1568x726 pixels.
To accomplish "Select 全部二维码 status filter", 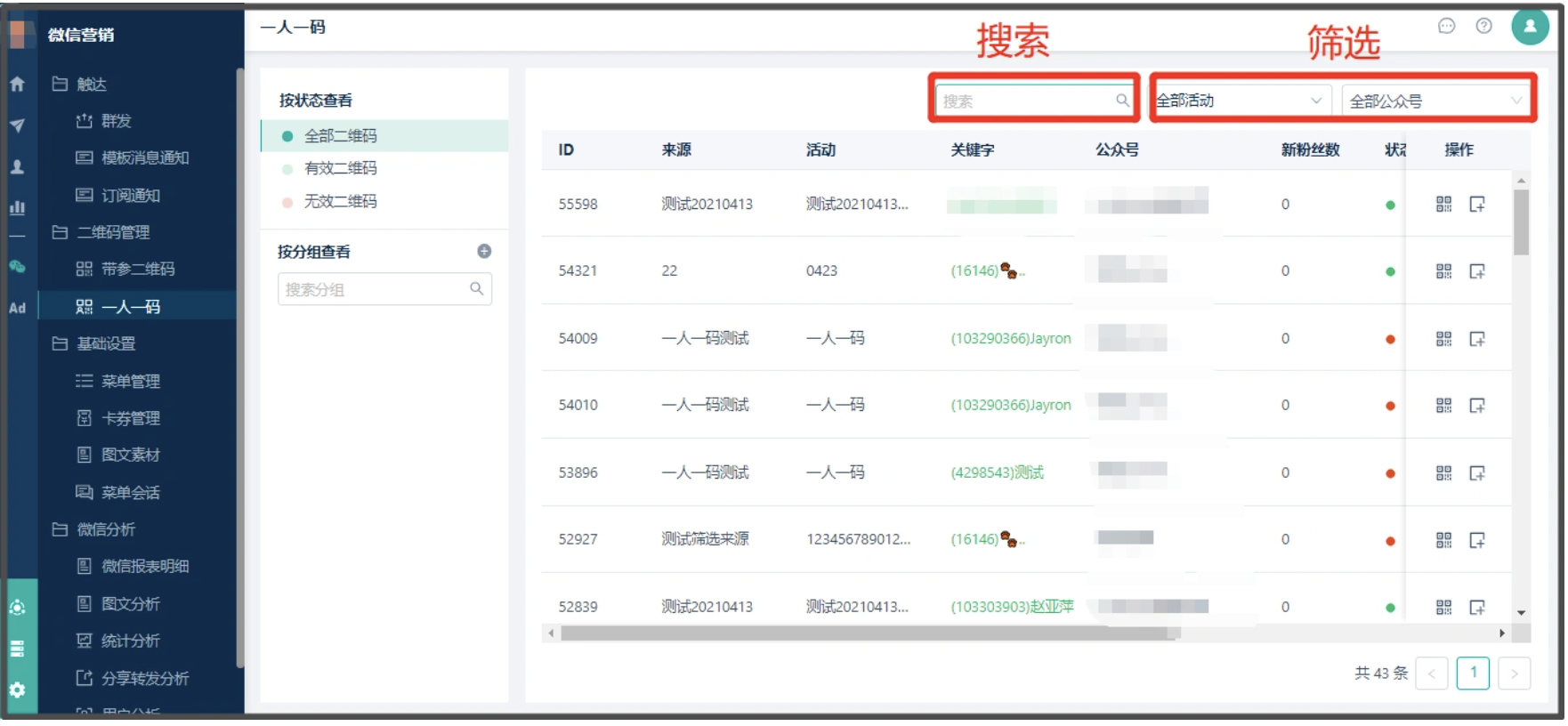I will coord(384,136).
